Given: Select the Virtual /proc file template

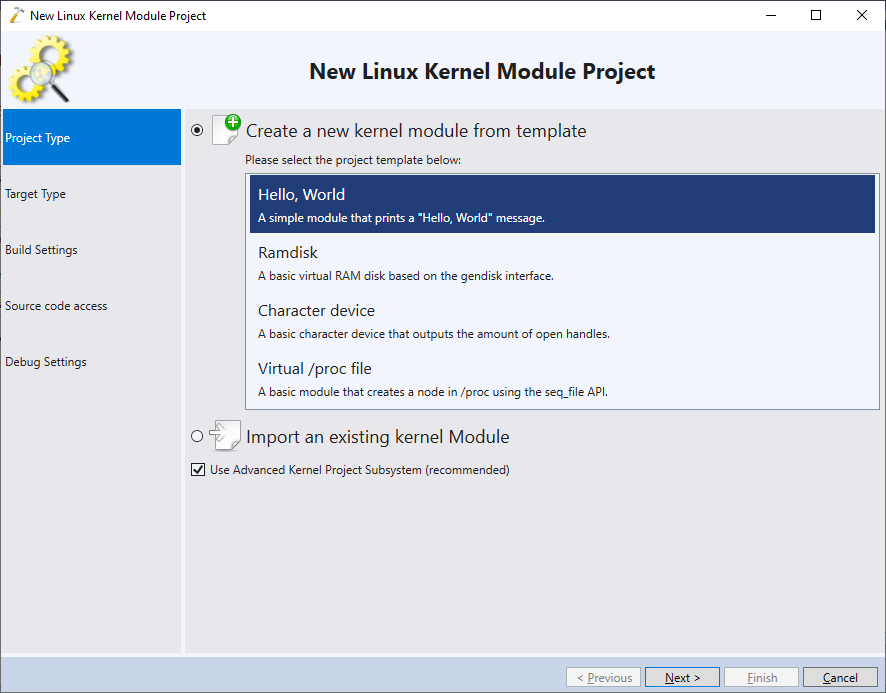Looking at the screenshot, I should (x=562, y=379).
